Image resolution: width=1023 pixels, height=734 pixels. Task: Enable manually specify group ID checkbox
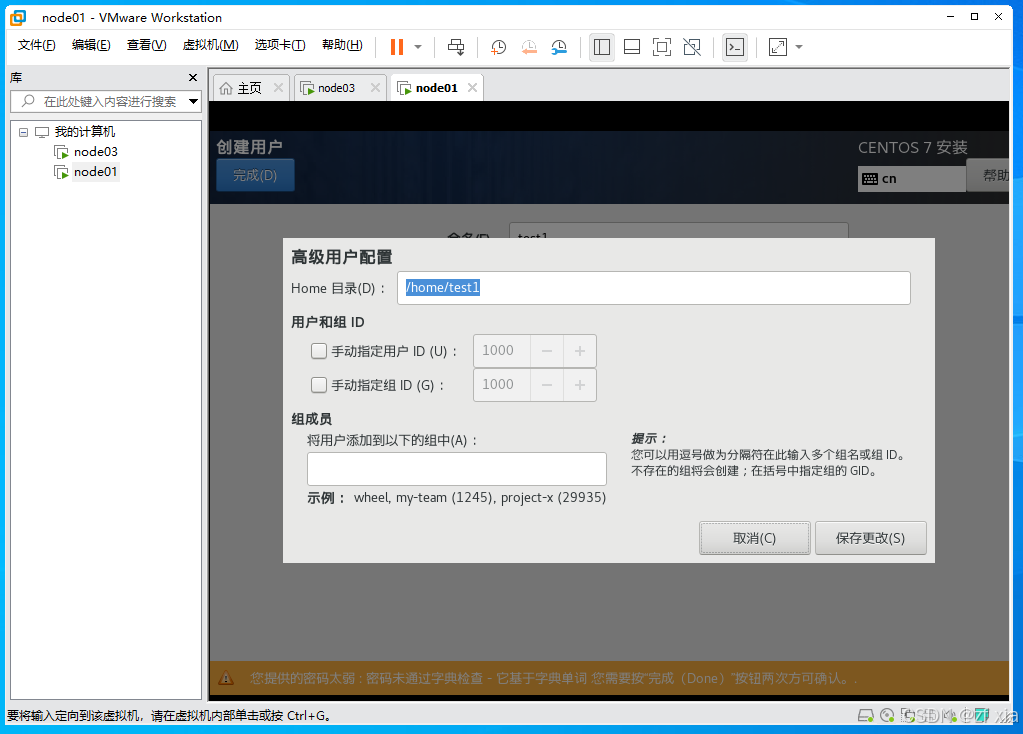[x=319, y=385]
